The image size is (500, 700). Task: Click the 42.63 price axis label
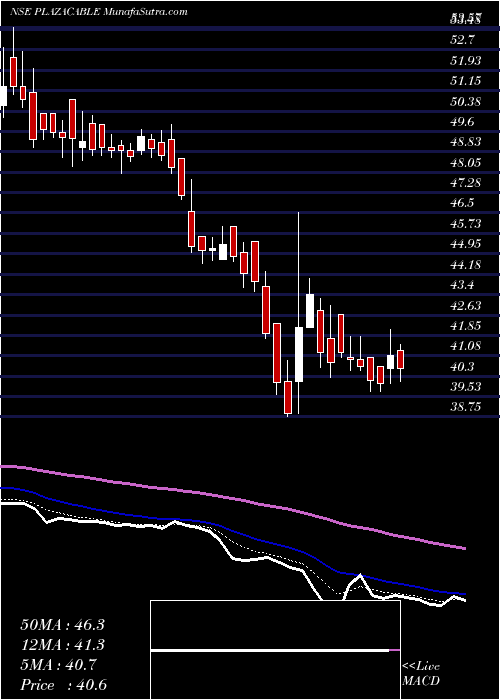tap(466, 306)
